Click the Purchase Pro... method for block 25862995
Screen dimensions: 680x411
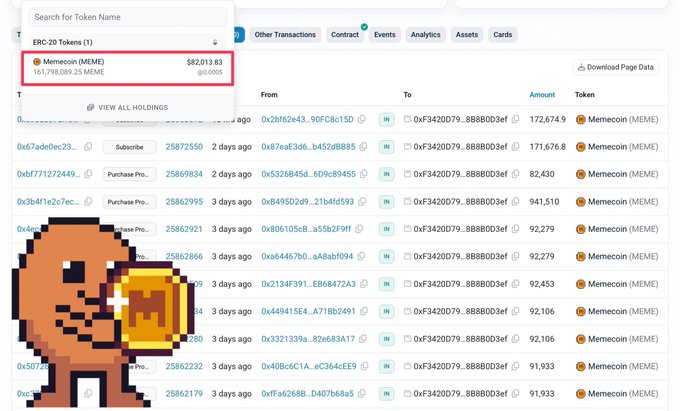point(129,202)
